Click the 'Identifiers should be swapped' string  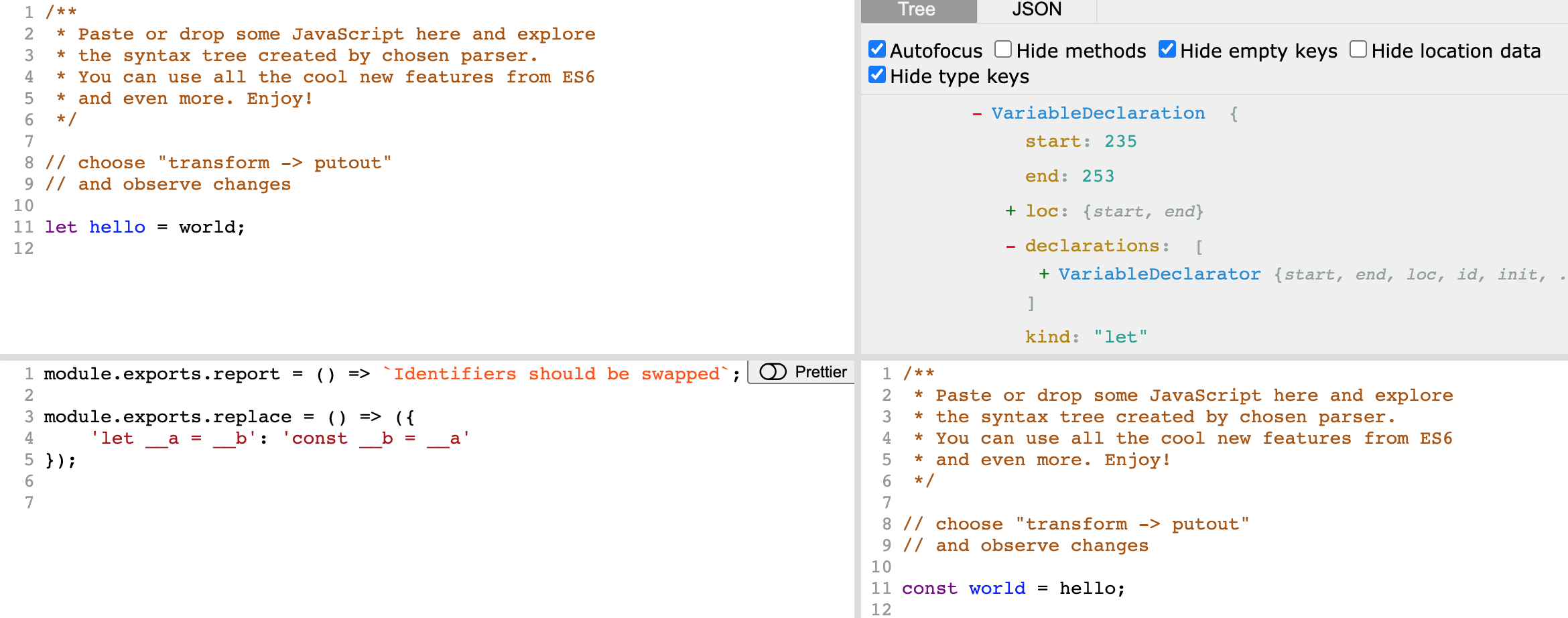point(556,374)
